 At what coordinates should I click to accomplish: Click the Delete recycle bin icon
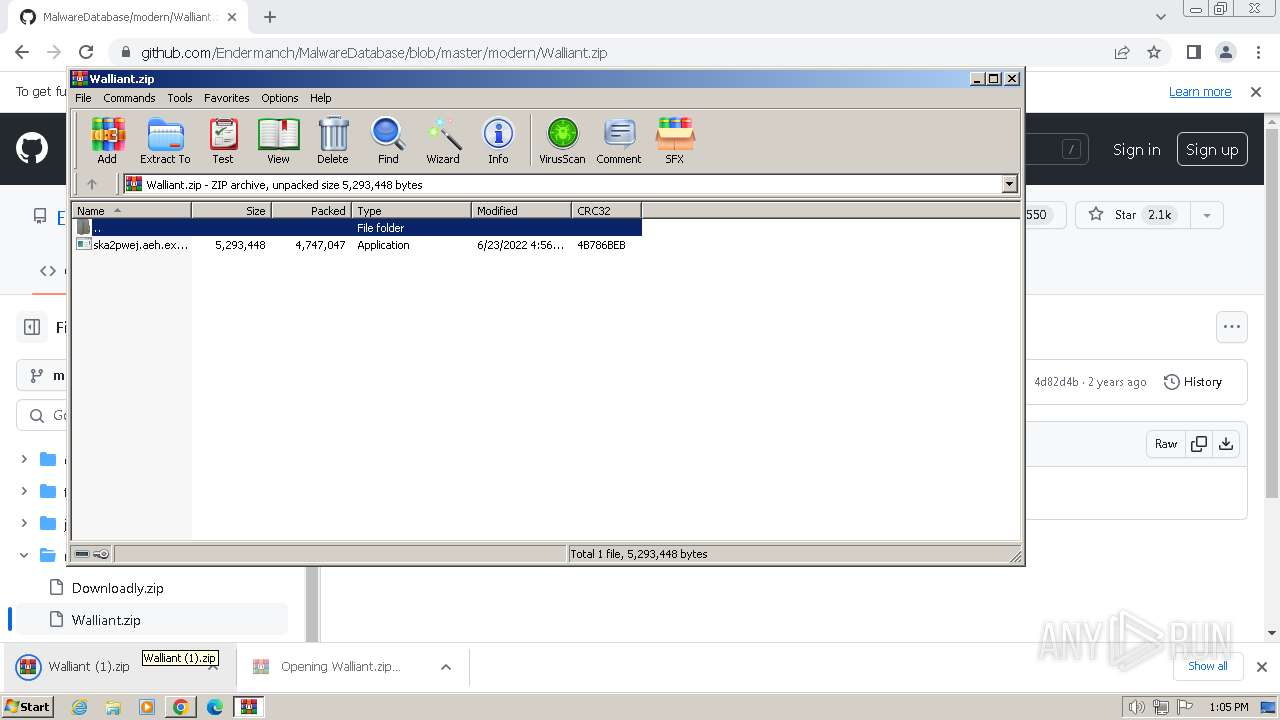tap(333, 140)
